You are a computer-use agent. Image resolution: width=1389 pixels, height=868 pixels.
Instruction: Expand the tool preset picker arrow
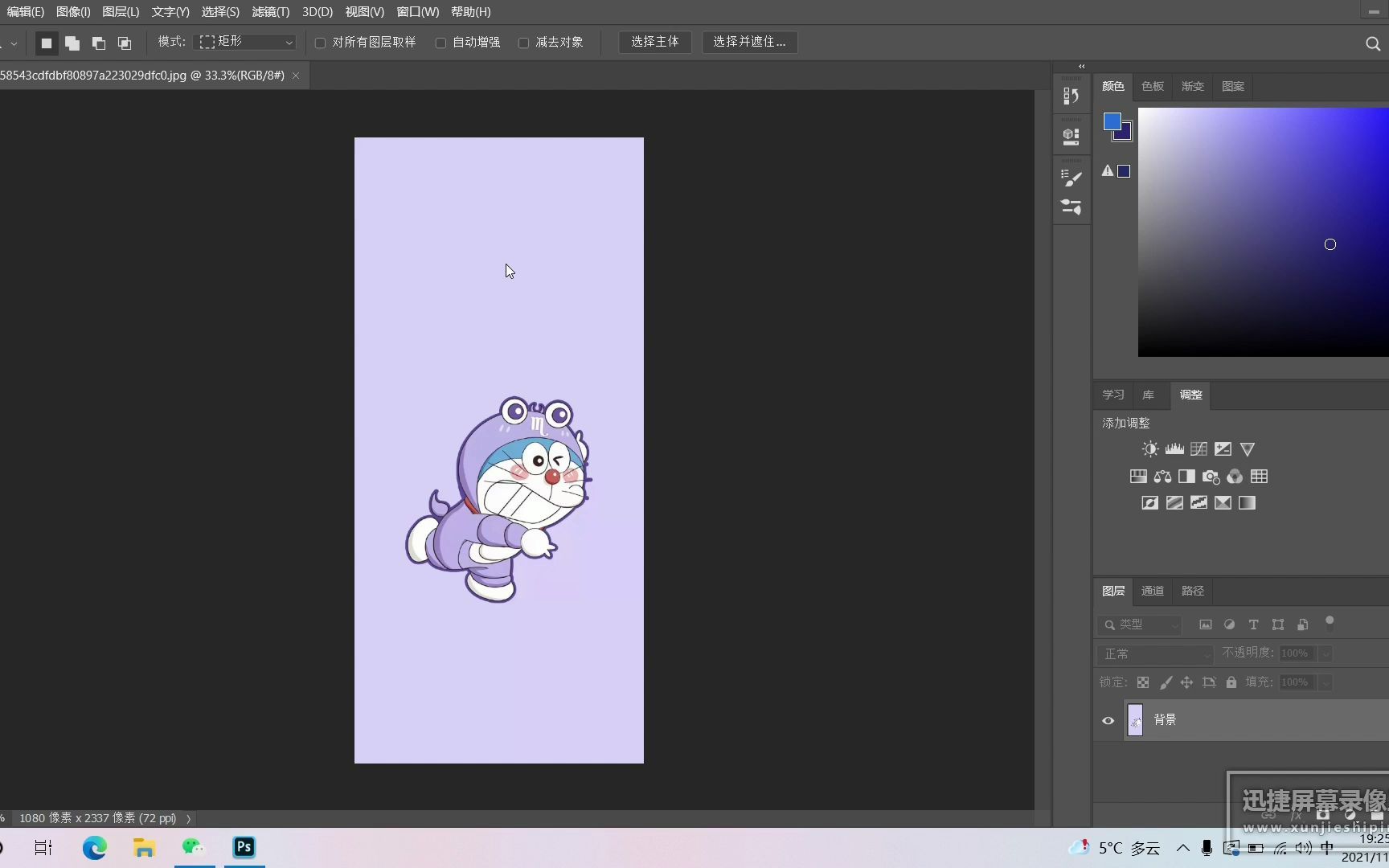coord(14,43)
